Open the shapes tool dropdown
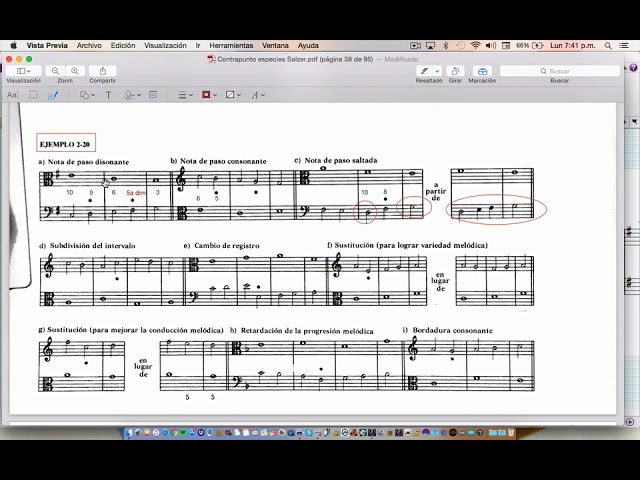This screenshot has width=640, height=480. [x=87, y=95]
